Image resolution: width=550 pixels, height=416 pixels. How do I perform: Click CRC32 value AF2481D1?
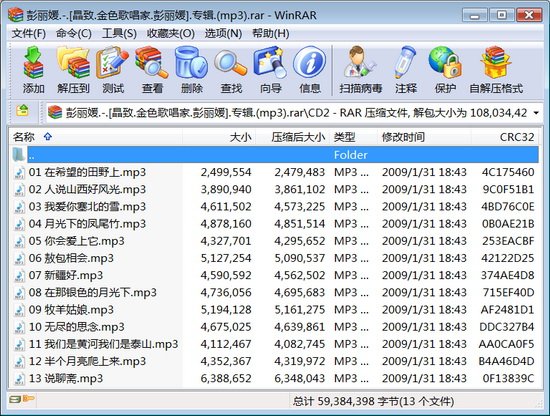pyautogui.click(x=508, y=310)
